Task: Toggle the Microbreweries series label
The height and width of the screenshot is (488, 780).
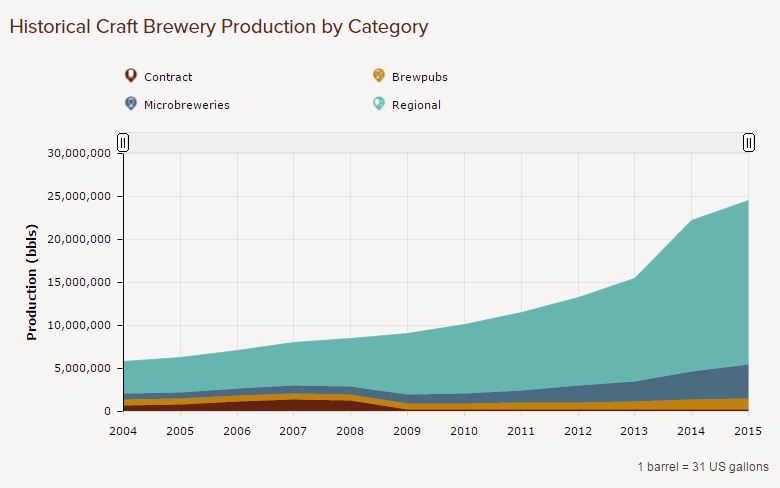Action: (187, 105)
